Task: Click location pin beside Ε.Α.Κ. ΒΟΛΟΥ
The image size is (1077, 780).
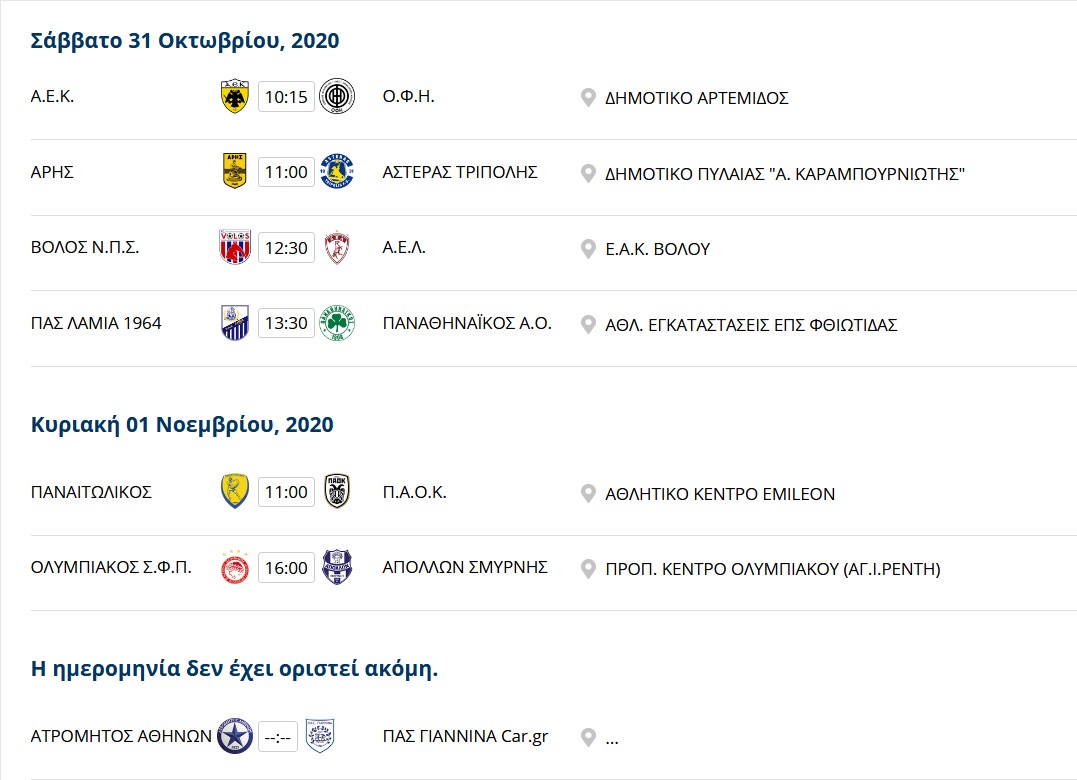Action: click(x=588, y=249)
